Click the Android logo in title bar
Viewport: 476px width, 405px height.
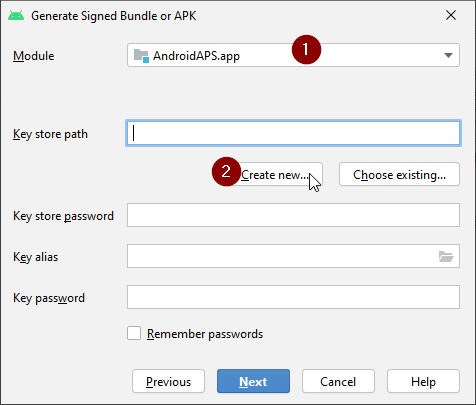click(x=16, y=16)
